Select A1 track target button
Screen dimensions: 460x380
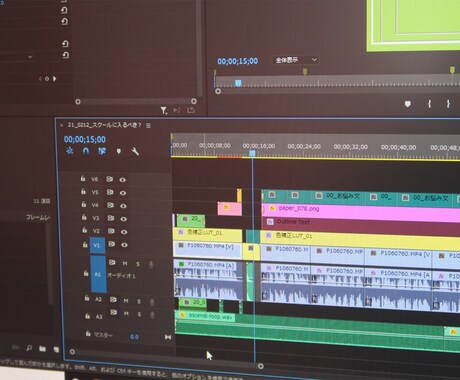click(98, 274)
